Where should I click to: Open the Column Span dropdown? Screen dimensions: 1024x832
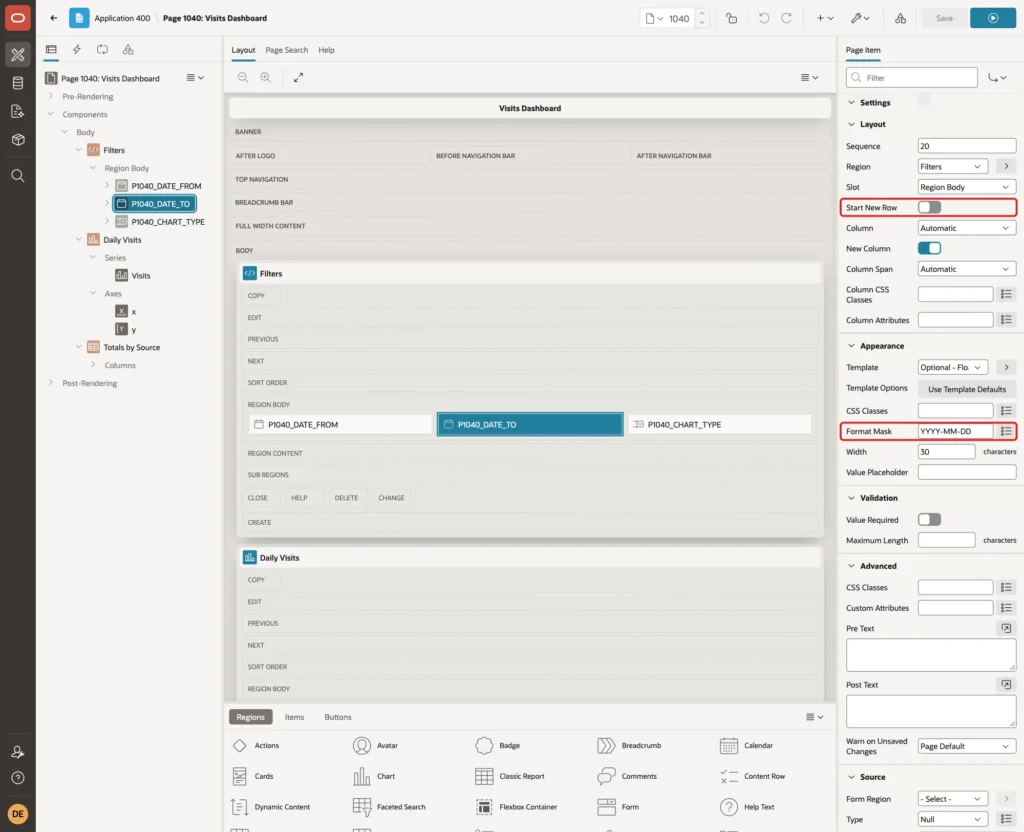[966, 269]
